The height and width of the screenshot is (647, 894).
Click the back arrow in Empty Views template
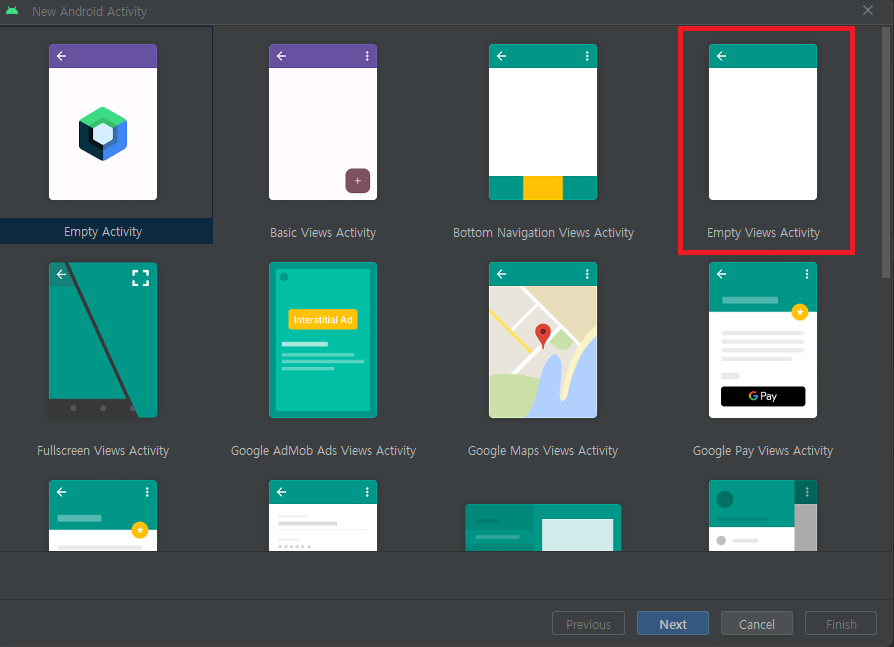point(722,56)
